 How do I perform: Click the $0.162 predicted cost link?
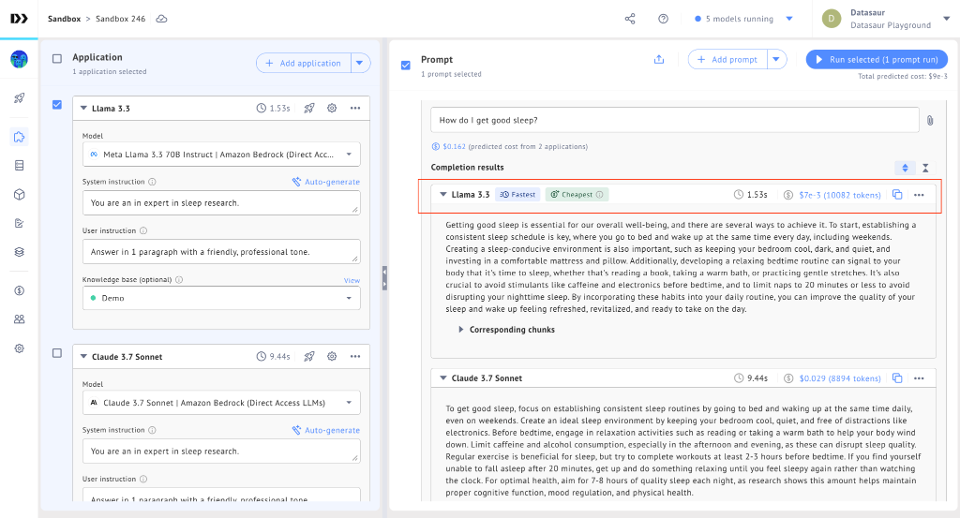click(x=454, y=146)
